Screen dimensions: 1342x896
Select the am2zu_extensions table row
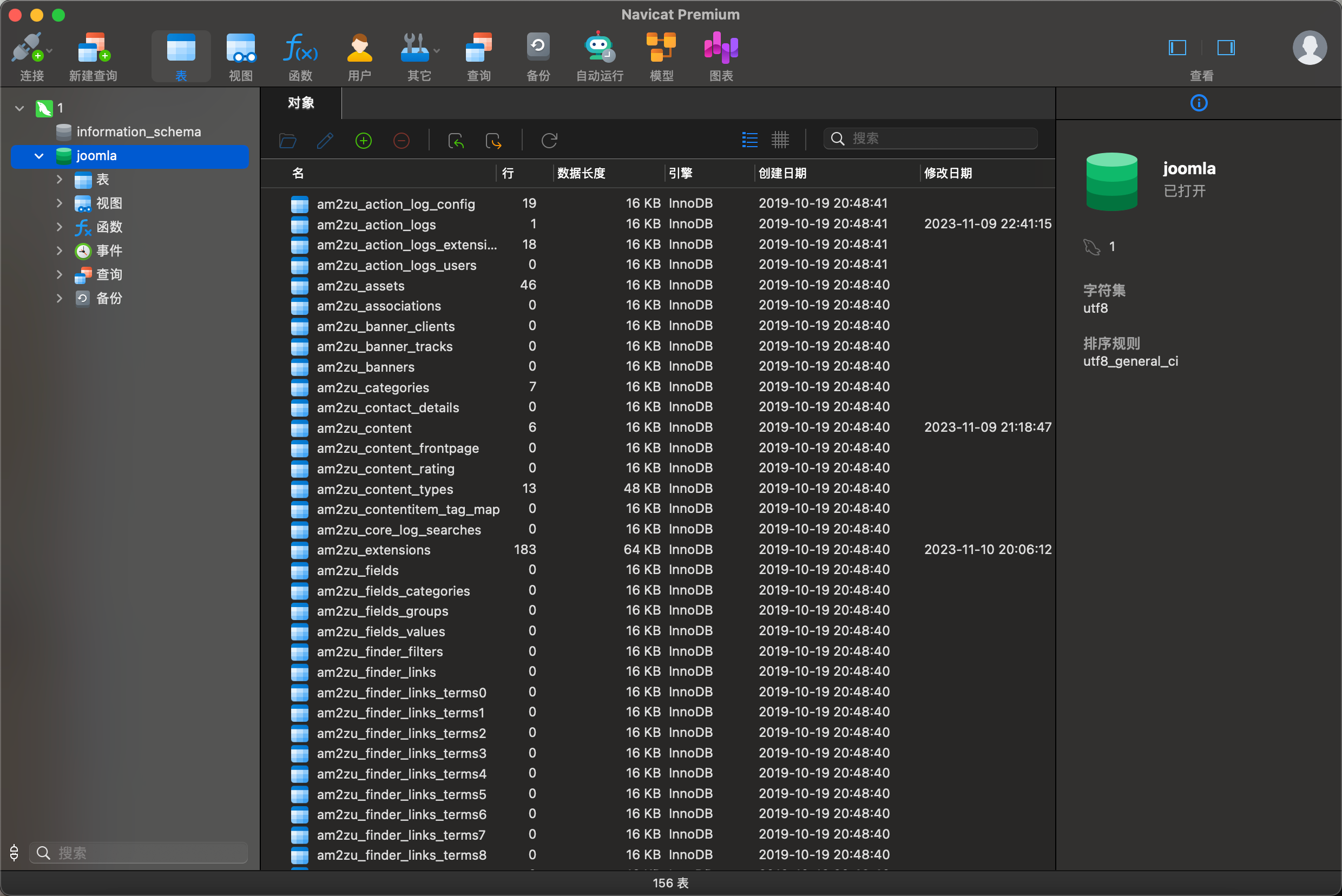click(658, 550)
